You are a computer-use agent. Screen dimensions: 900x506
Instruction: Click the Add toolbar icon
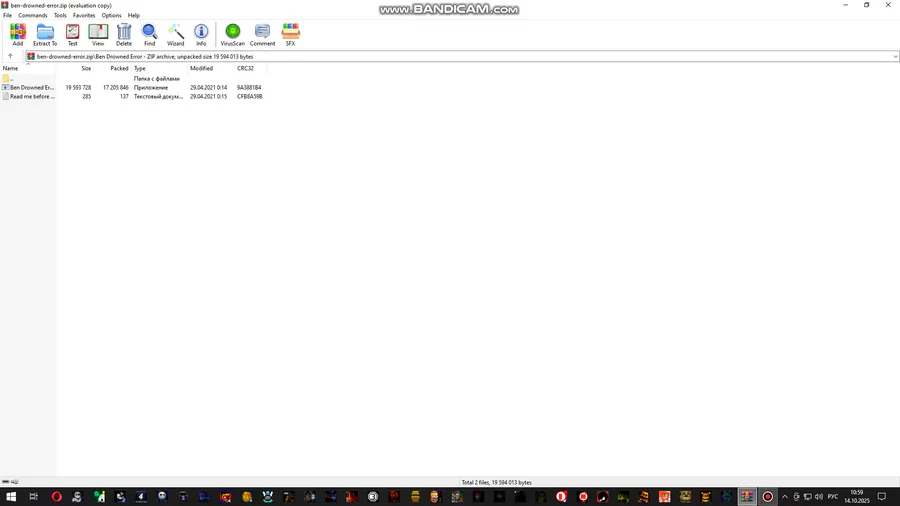pyautogui.click(x=18, y=34)
